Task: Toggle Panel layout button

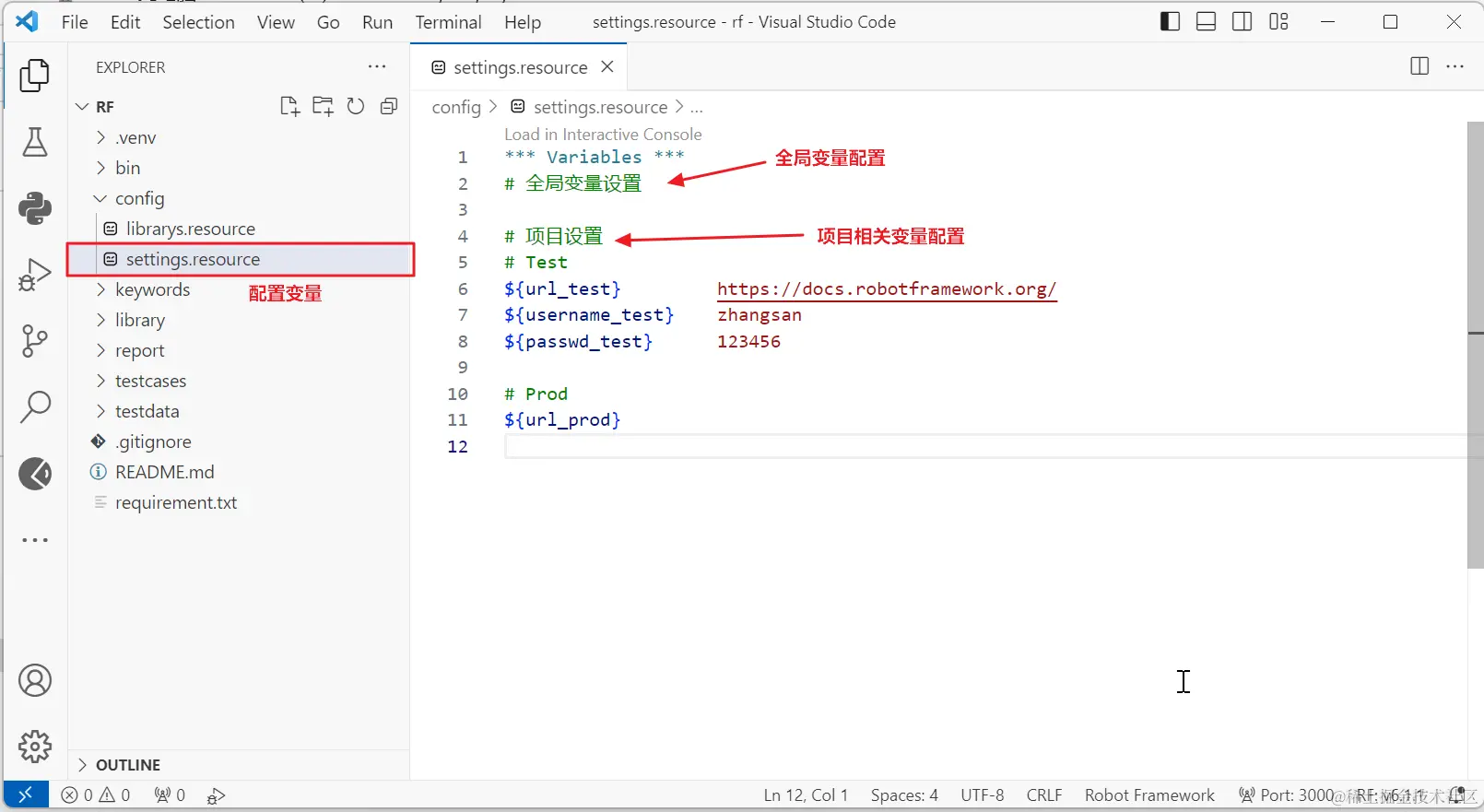Action: [x=1206, y=21]
